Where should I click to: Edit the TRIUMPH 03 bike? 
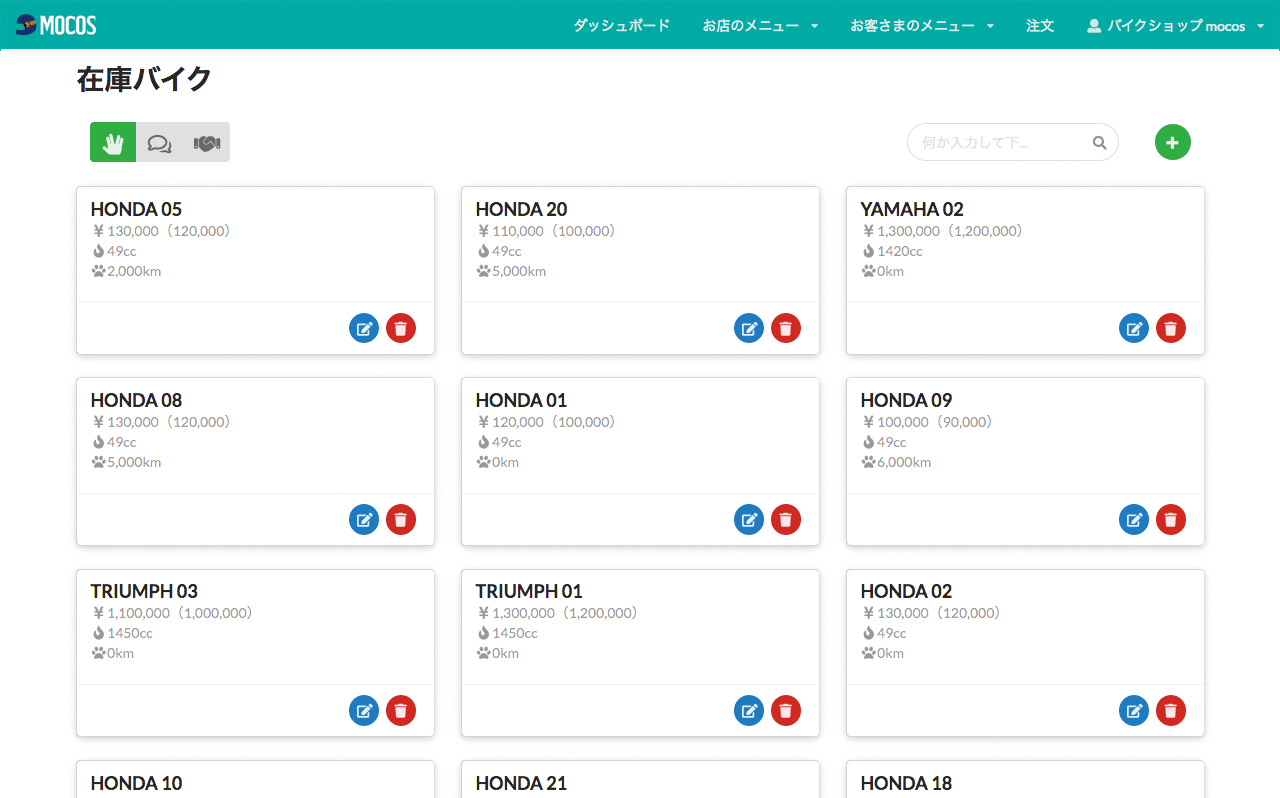click(x=364, y=710)
